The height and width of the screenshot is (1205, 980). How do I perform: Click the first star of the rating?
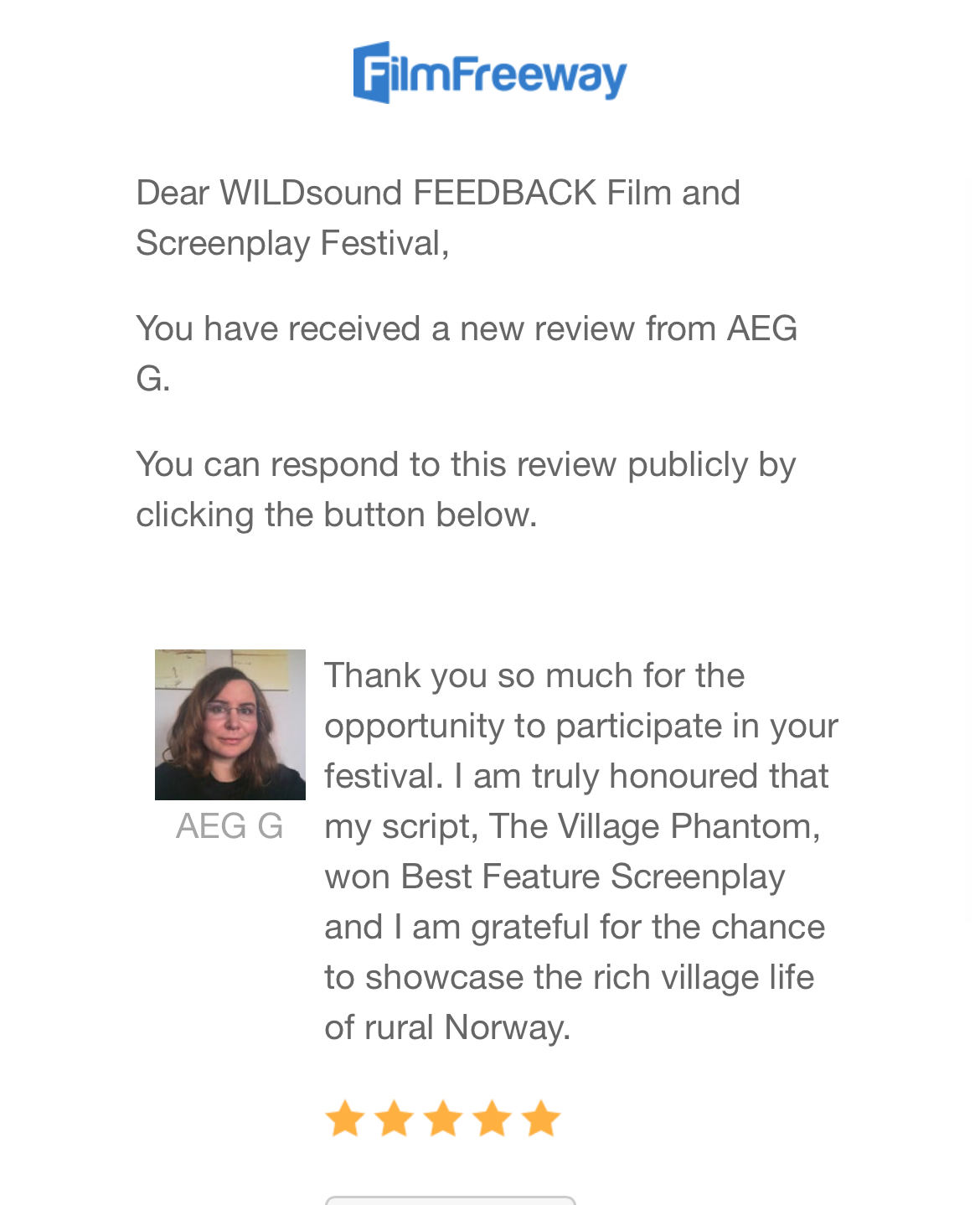pyautogui.click(x=344, y=1119)
